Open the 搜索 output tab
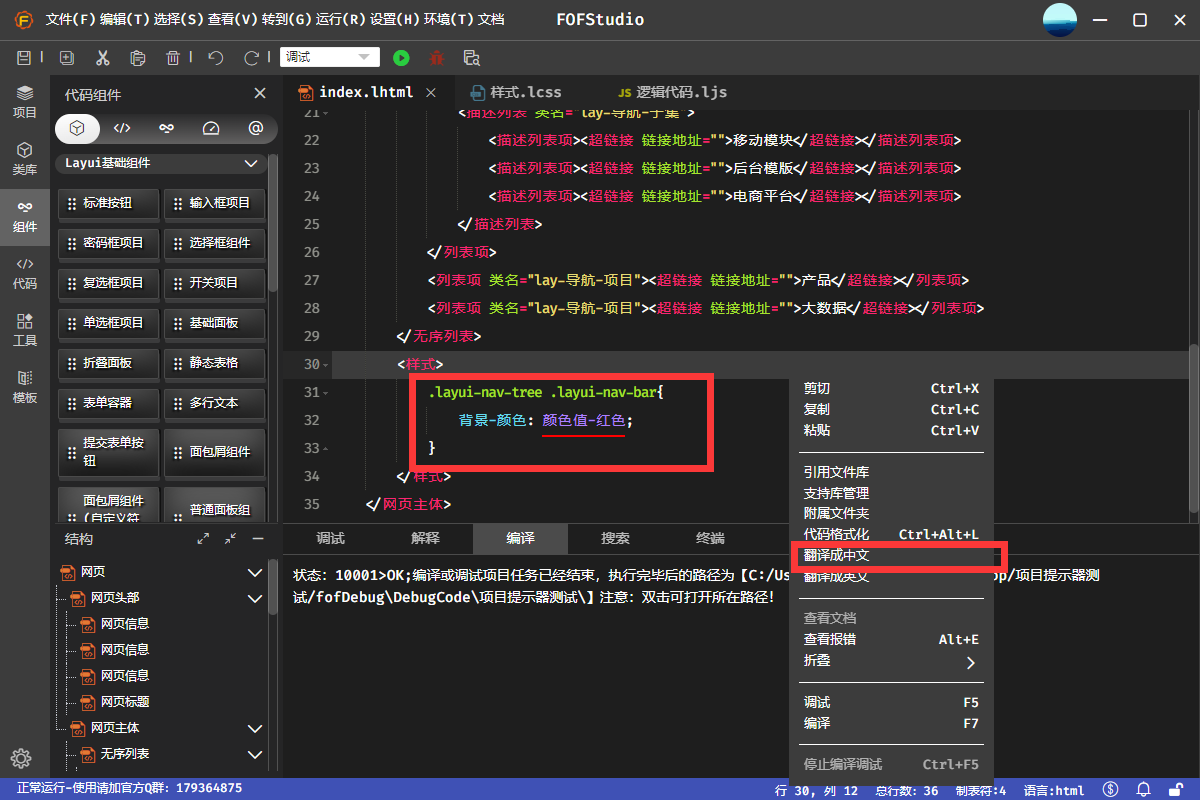Image resolution: width=1200 pixels, height=800 pixels. (x=615, y=538)
